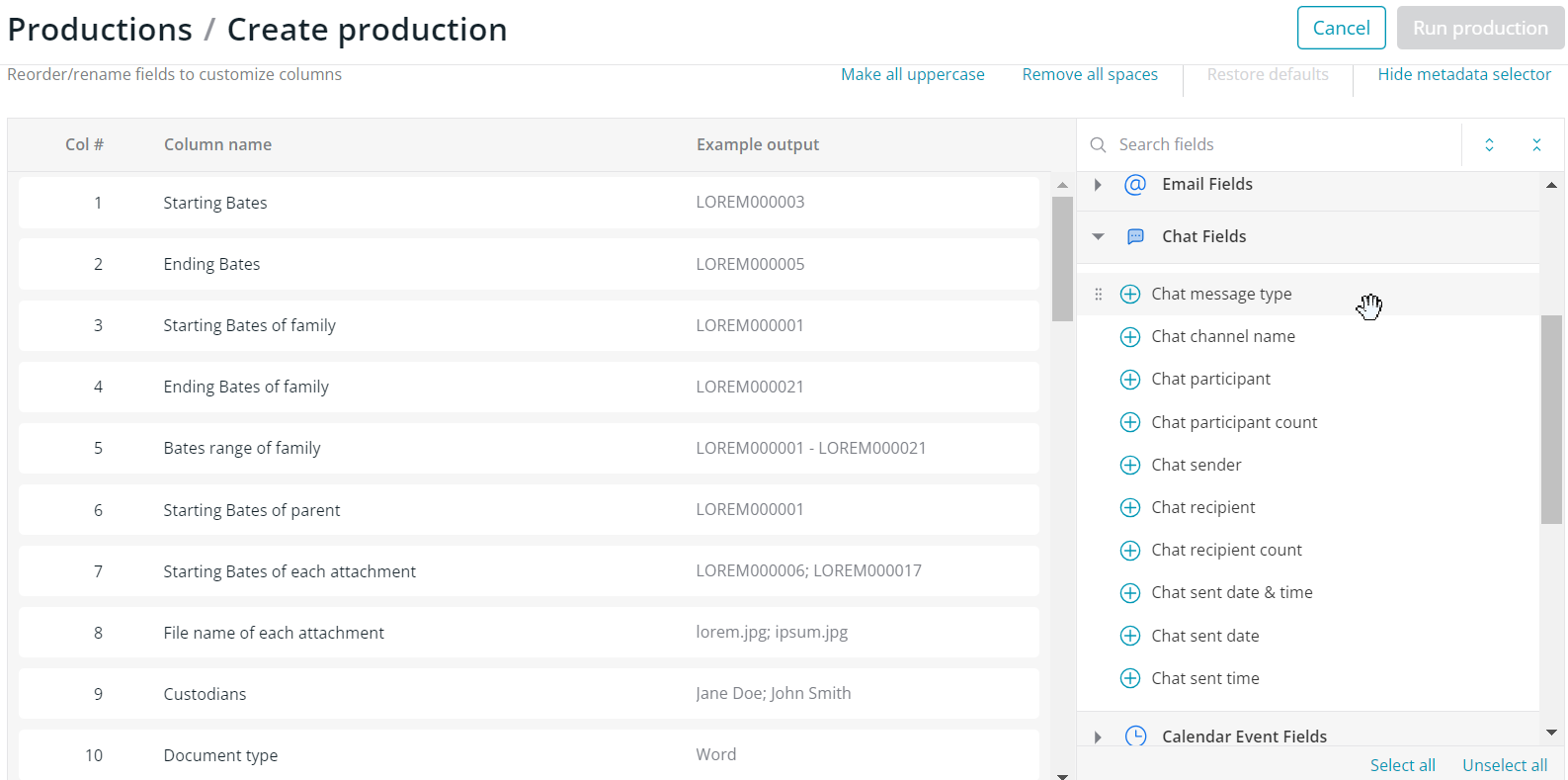Expand all field groups icon
1568x780 pixels.
[1489, 144]
